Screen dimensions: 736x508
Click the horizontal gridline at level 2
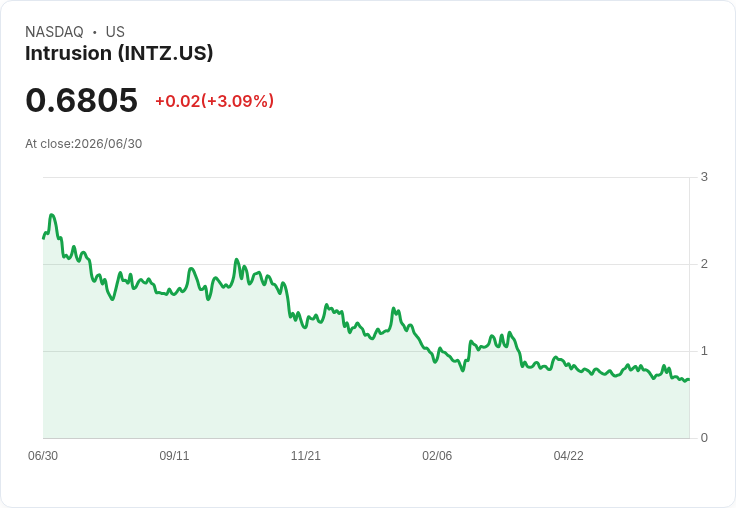(366, 264)
